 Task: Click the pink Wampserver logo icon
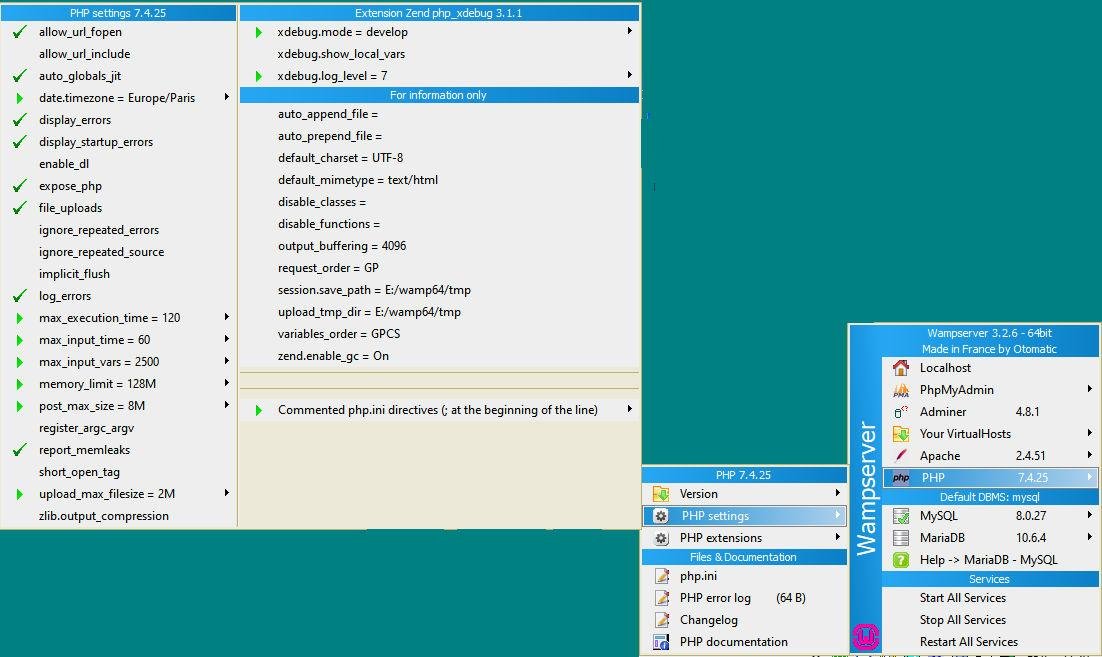point(866,636)
